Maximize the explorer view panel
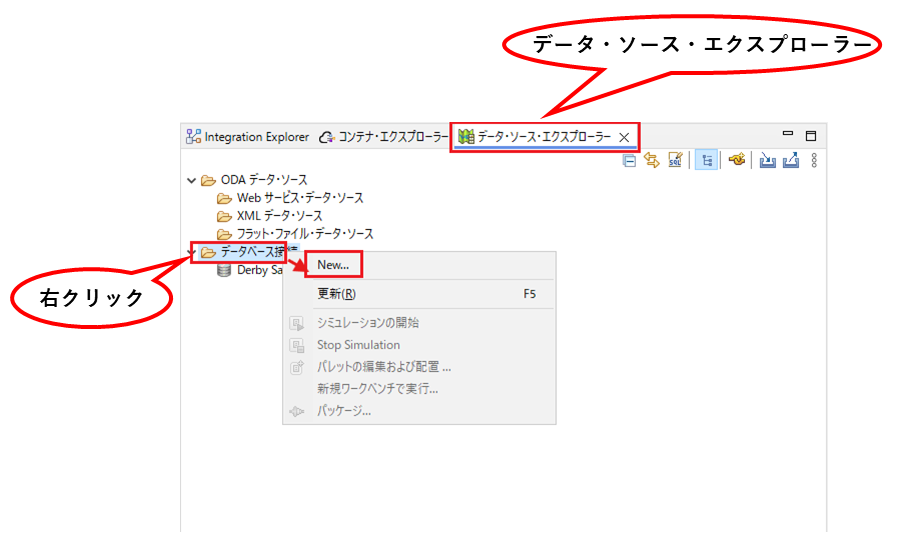This screenshot has width=905, height=556. pyautogui.click(x=811, y=136)
